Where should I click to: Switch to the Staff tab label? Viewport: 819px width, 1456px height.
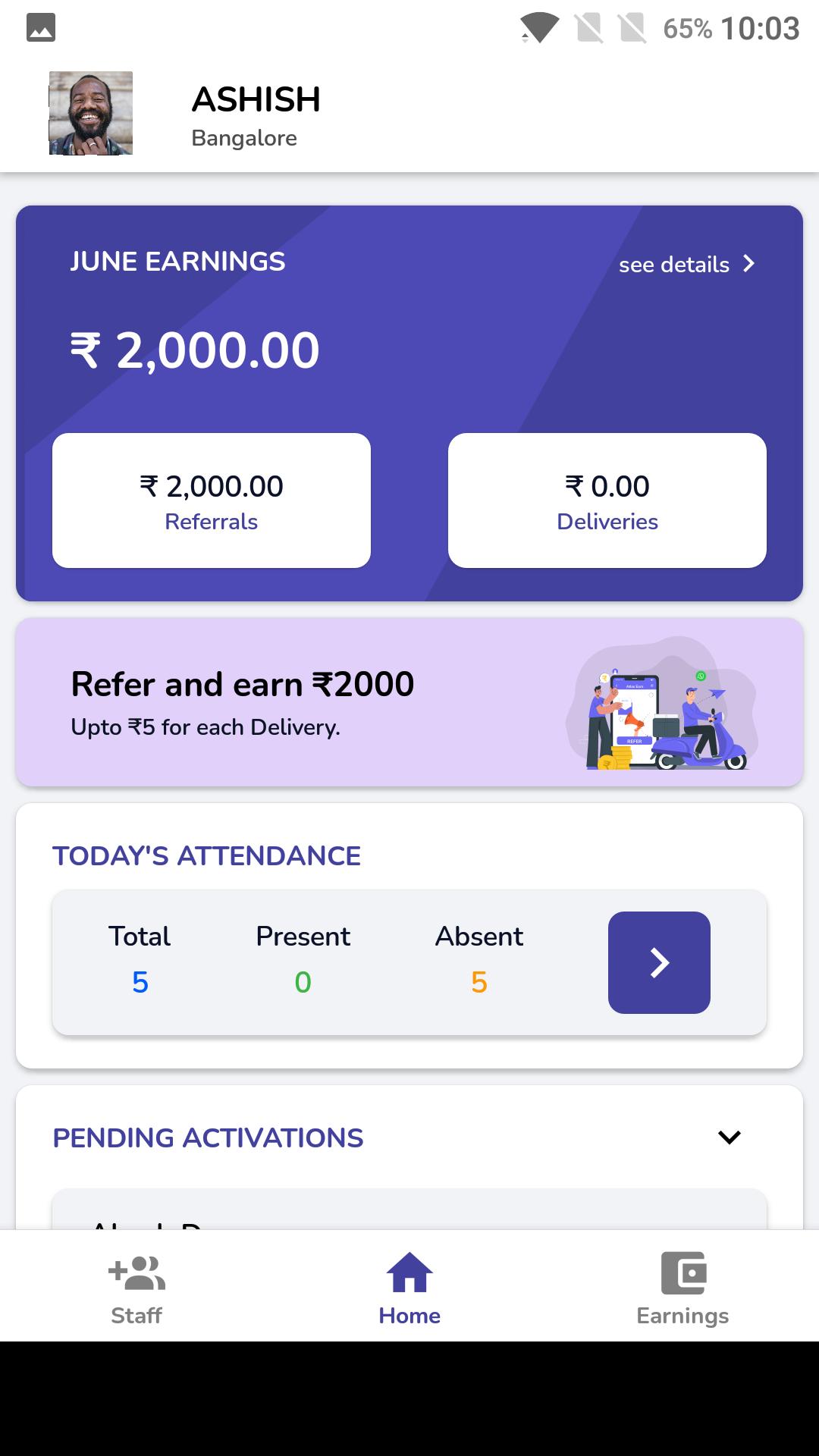(136, 1316)
